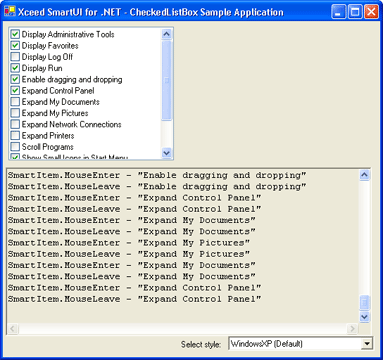Toggle Enable dragging and dropping checkbox
The image size is (383, 360).
pyautogui.click(x=15, y=79)
